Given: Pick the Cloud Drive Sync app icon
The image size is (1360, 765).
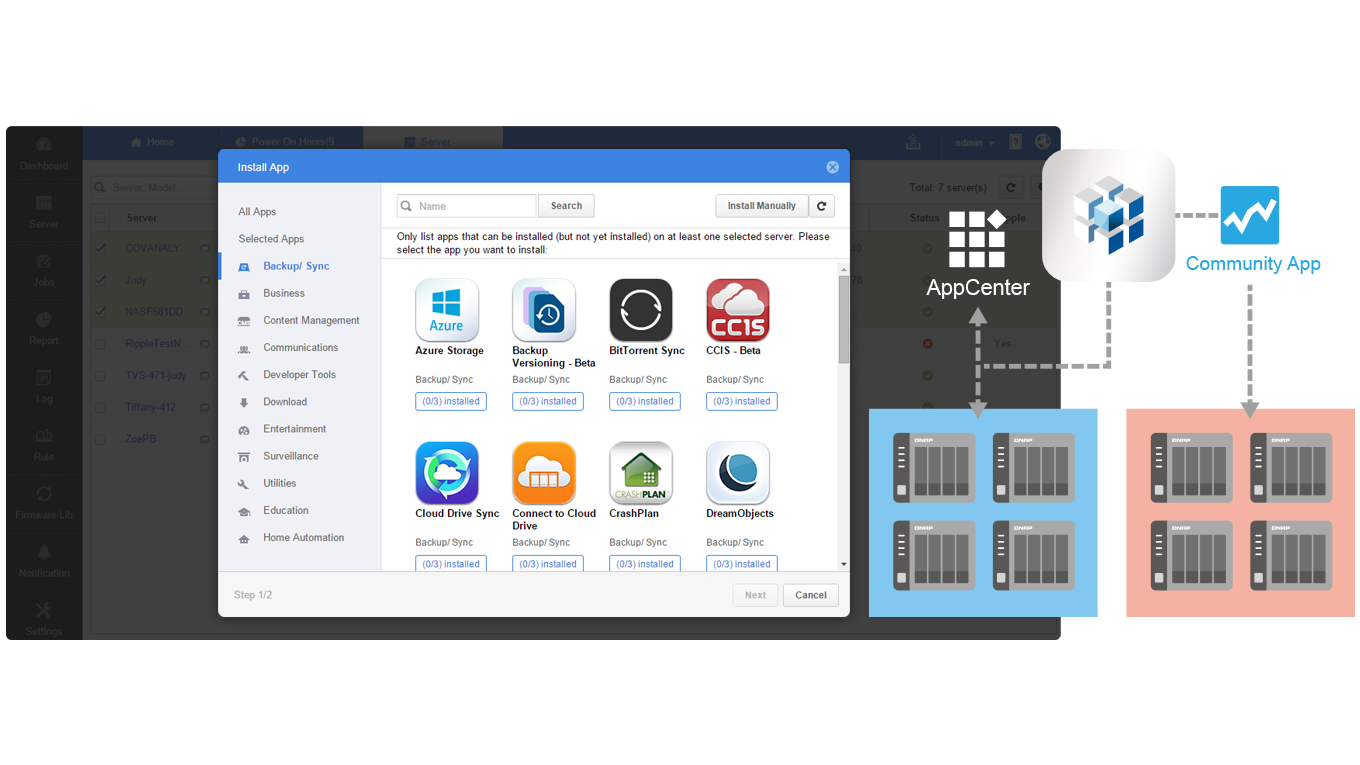Looking at the screenshot, I should [x=447, y=474].
